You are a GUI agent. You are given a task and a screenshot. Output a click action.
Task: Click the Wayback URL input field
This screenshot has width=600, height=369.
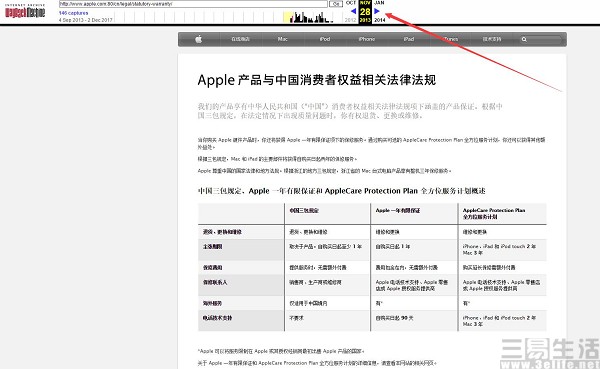tap(193, 4)
